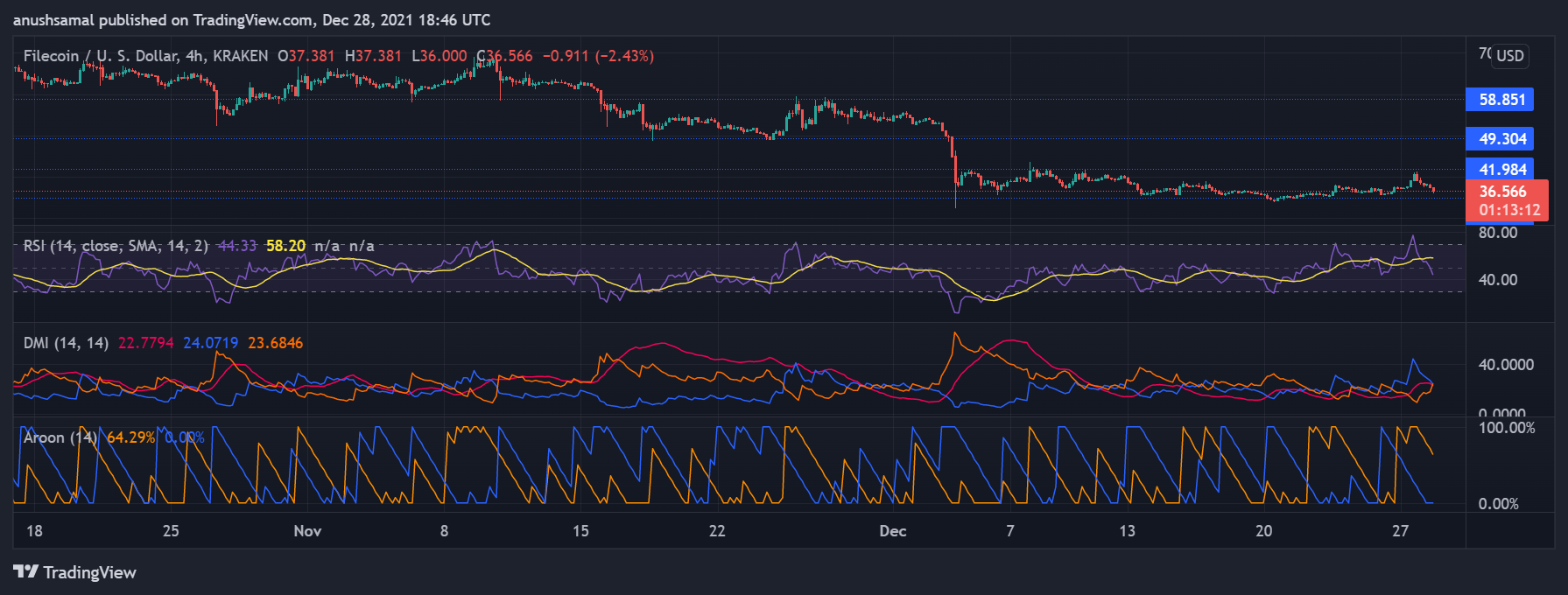Viewport: 1568px width, 595px height.
Task: Click the 4h KRAKEN interval text
Action: [x=227, y=56]
